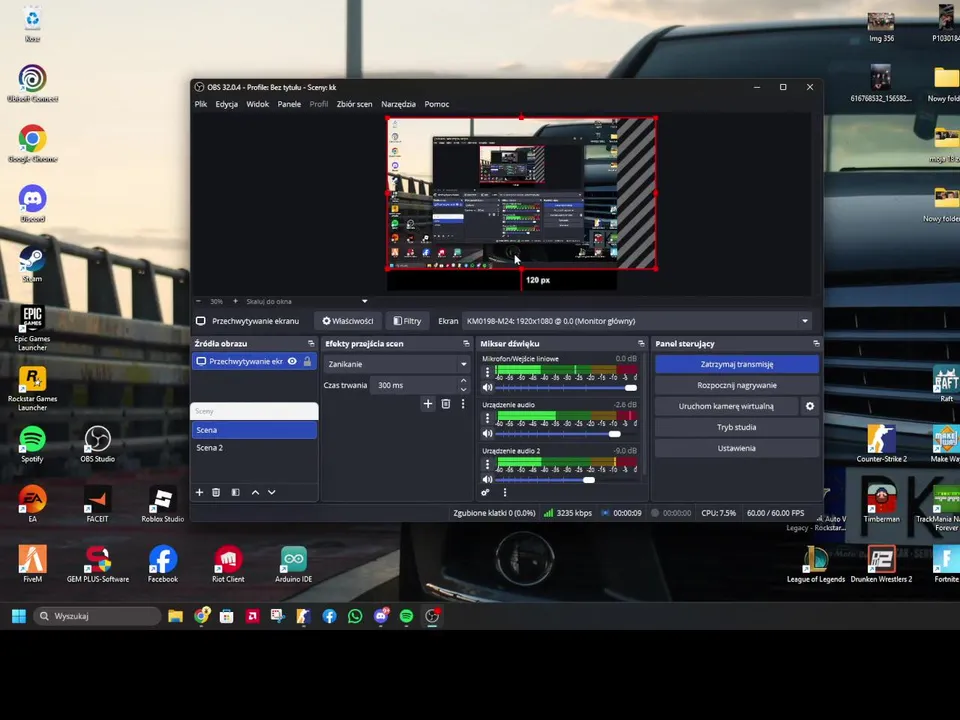This screenshot has width=960, height=720.
Task: Undock the Efekty przejścia scen panel
Action: pyautogui.click(x=467, y=343)
